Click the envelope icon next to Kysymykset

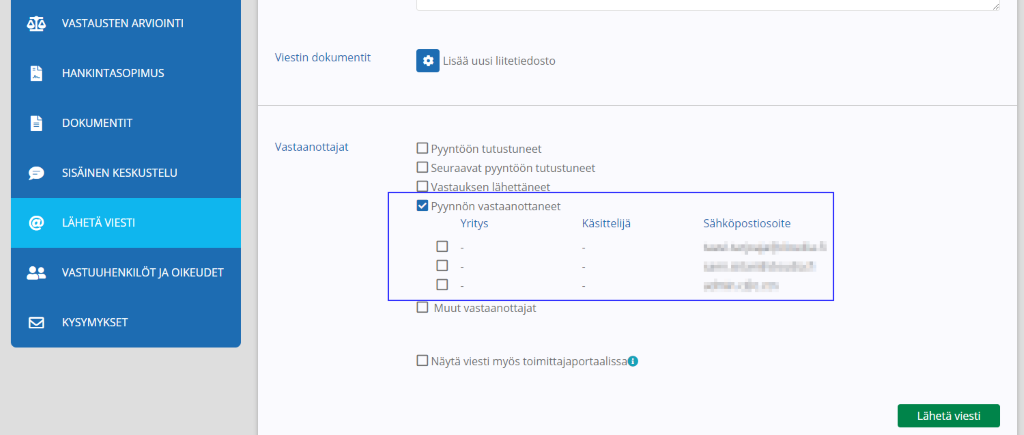[x=36, y=323]
